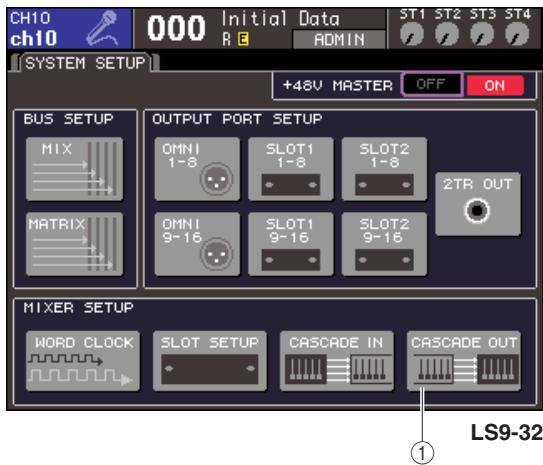Open the MATRIX bus setup
Screen dimensions: 543x465
click(74, 244)
